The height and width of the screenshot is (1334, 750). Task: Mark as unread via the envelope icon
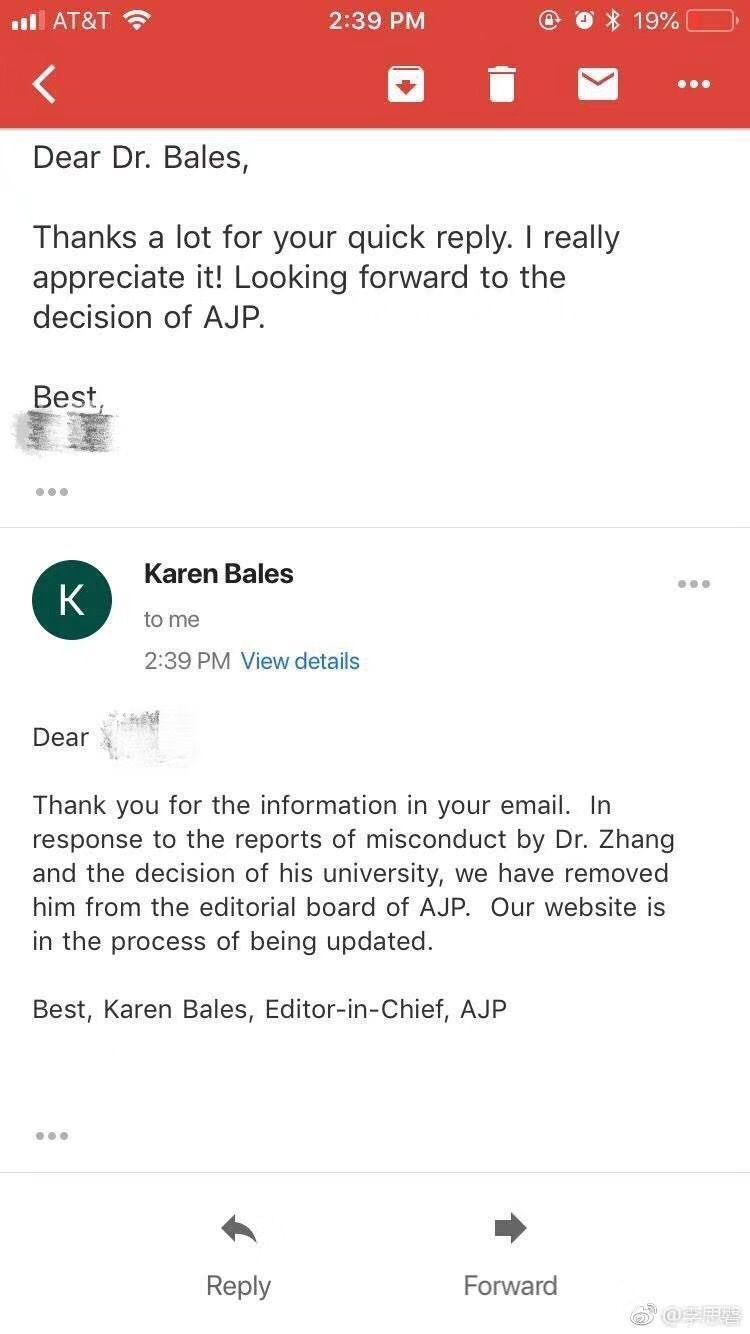point(598,85)
